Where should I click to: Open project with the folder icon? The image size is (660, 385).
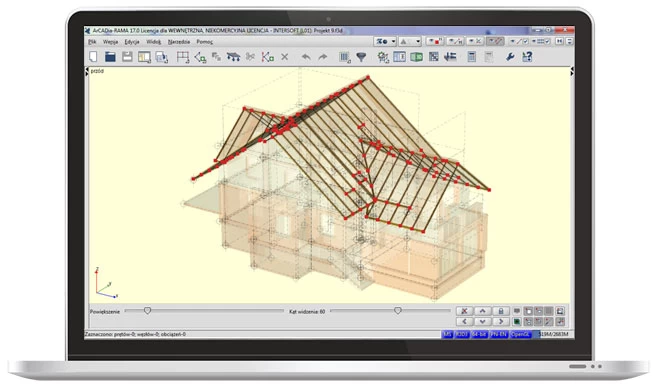click(110, 56)
